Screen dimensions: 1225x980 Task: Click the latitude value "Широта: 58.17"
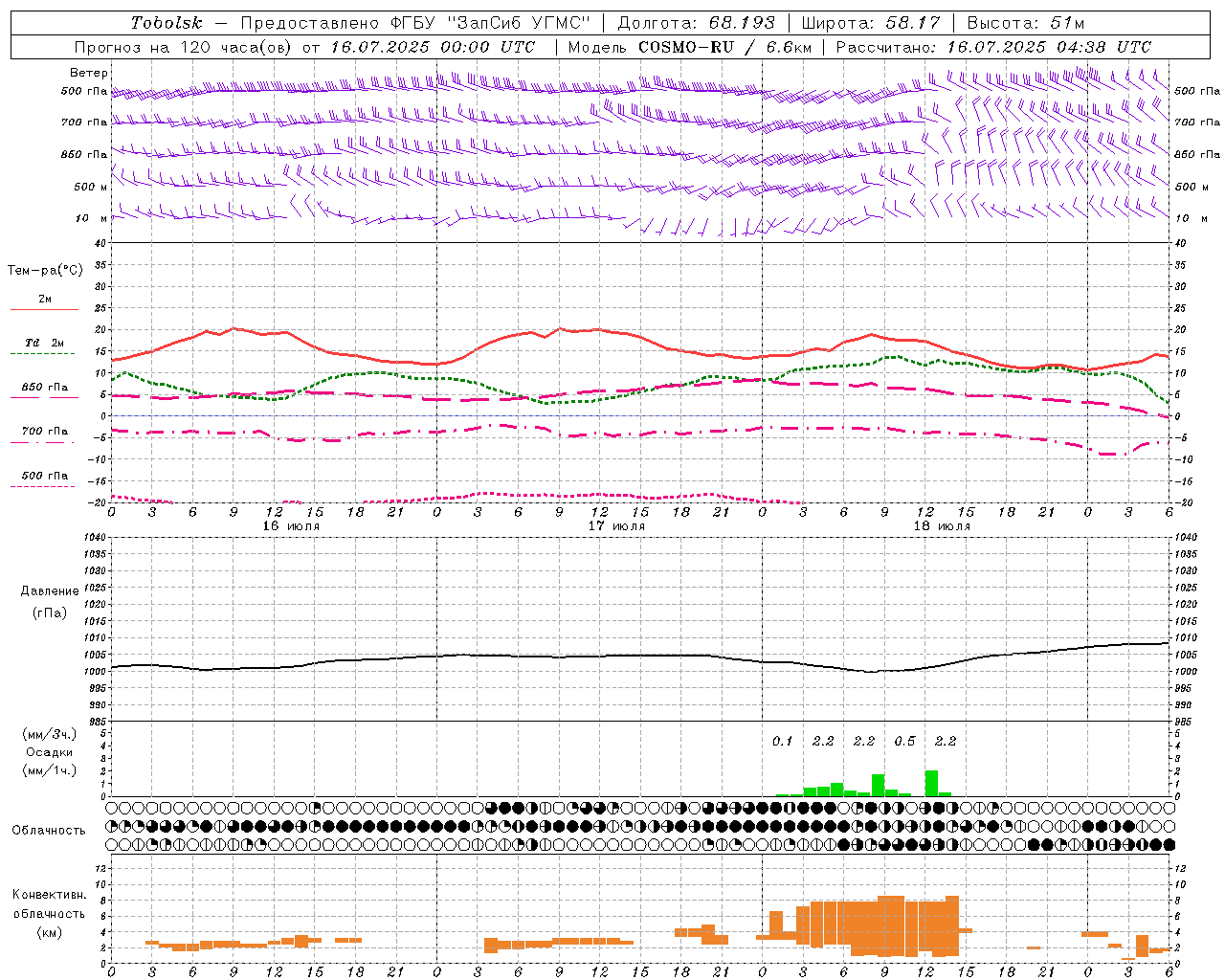point(871,23)
